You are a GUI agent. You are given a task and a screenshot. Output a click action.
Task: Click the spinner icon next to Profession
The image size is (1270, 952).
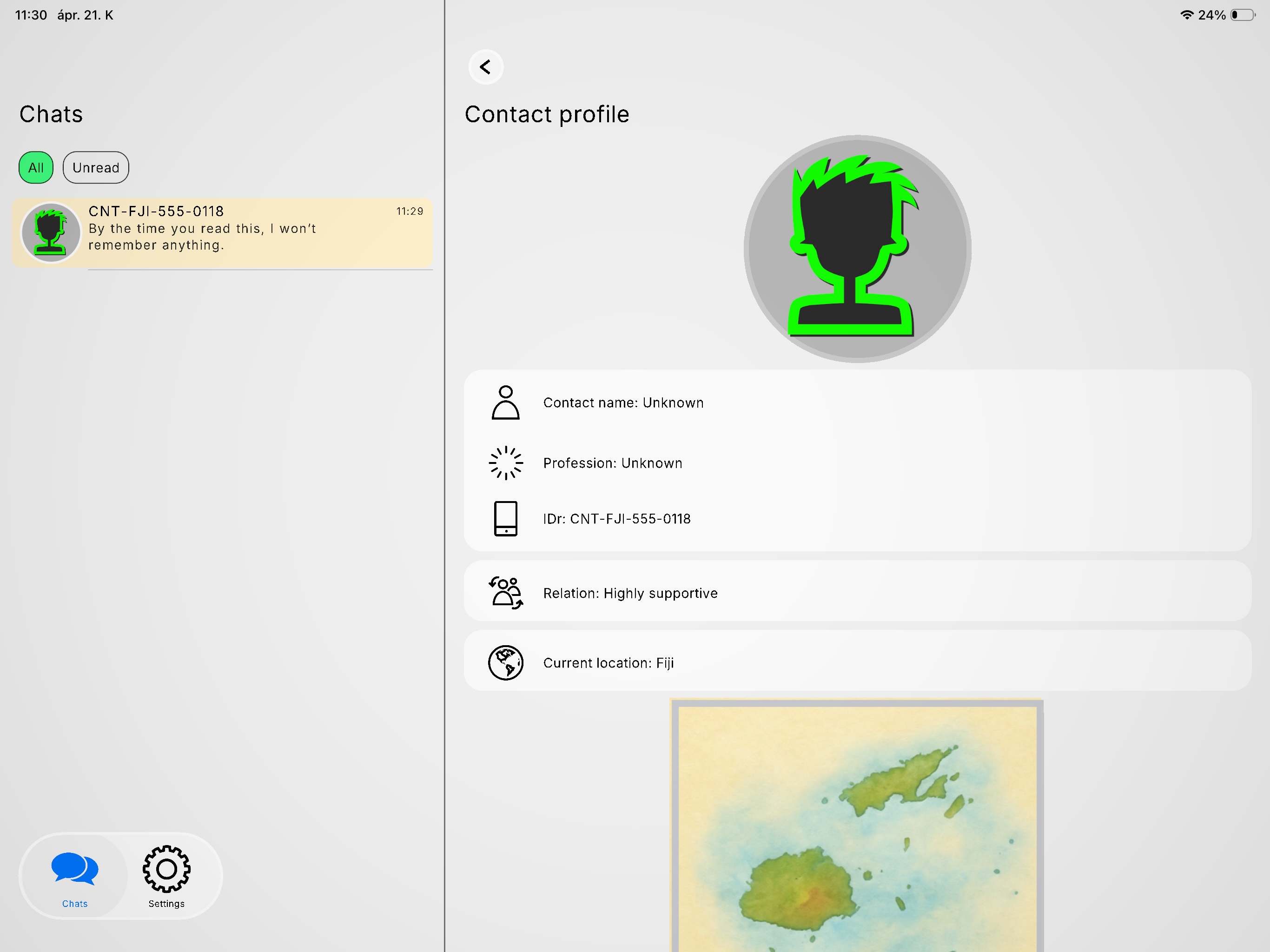pos(505,463)
